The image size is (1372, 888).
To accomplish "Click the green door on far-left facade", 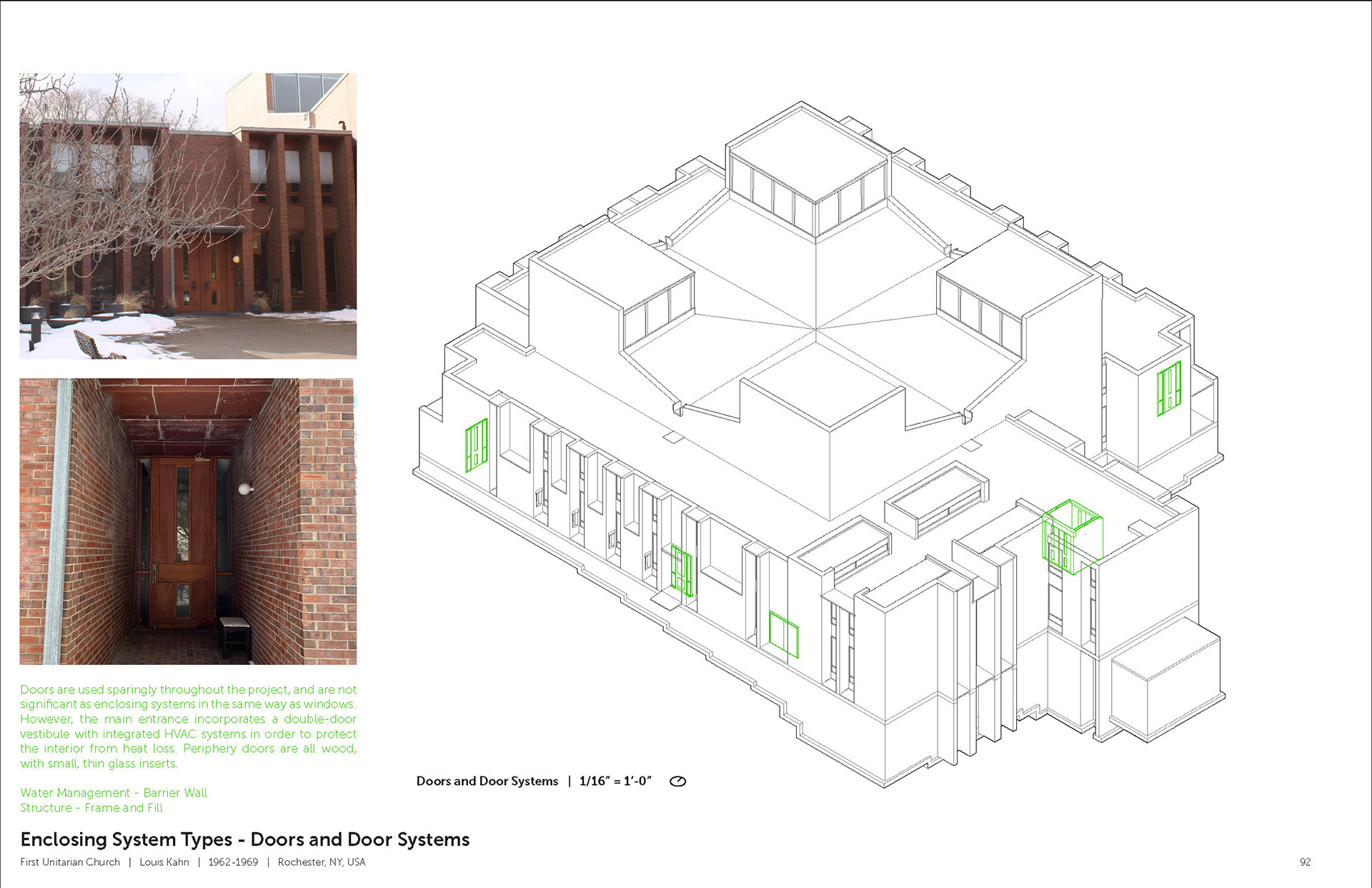I will (x=476, y=445).
